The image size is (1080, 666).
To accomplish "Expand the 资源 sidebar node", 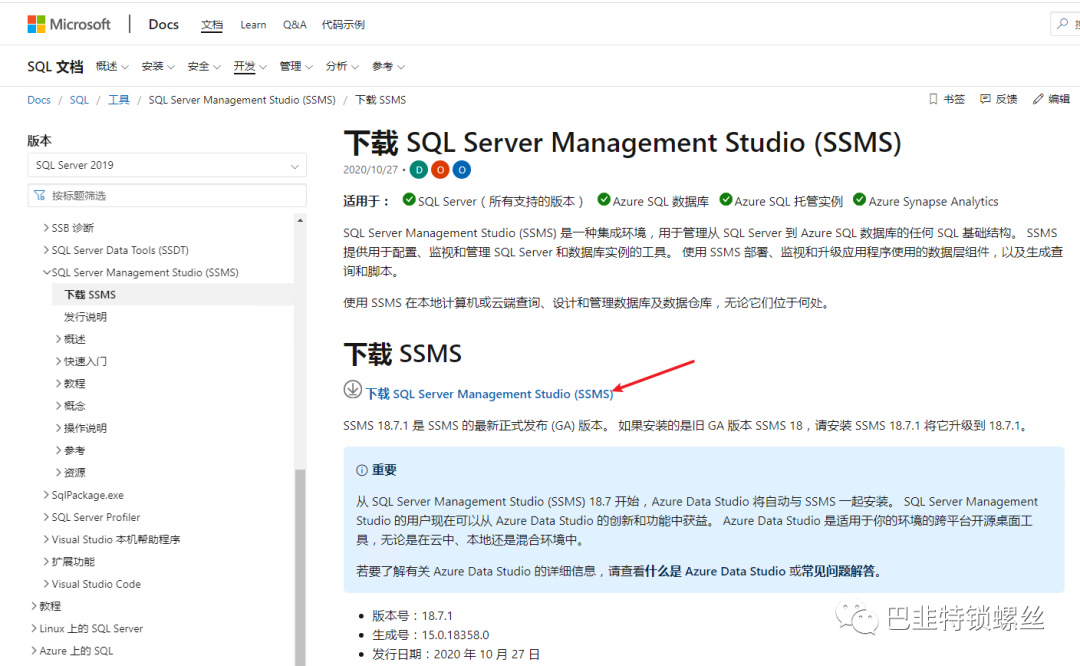I will tap(59, 472).
